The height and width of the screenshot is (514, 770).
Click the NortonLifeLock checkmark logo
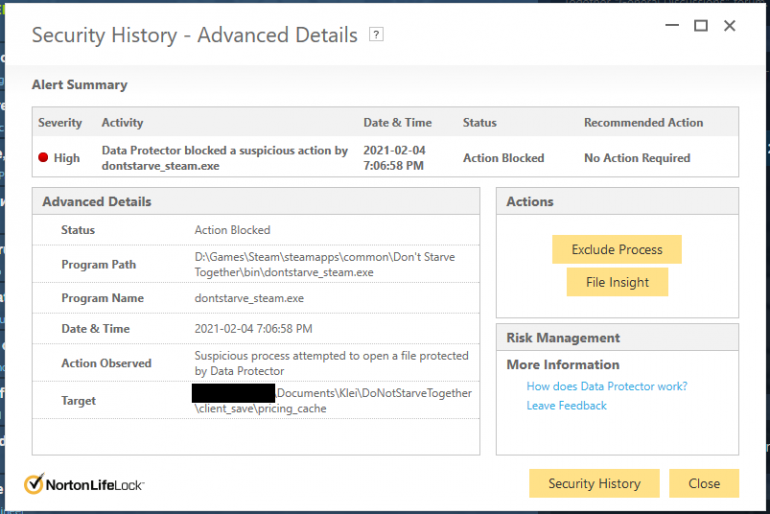click(x=34, y=484)
